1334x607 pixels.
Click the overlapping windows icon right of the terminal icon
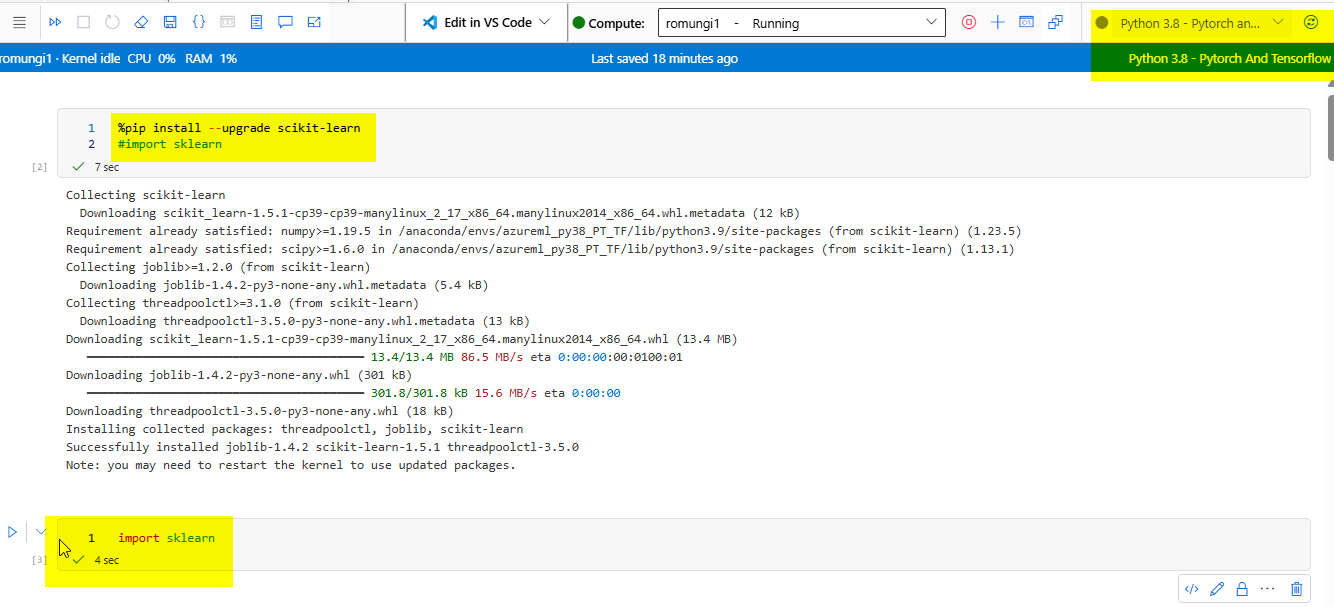click(1055, 22)
